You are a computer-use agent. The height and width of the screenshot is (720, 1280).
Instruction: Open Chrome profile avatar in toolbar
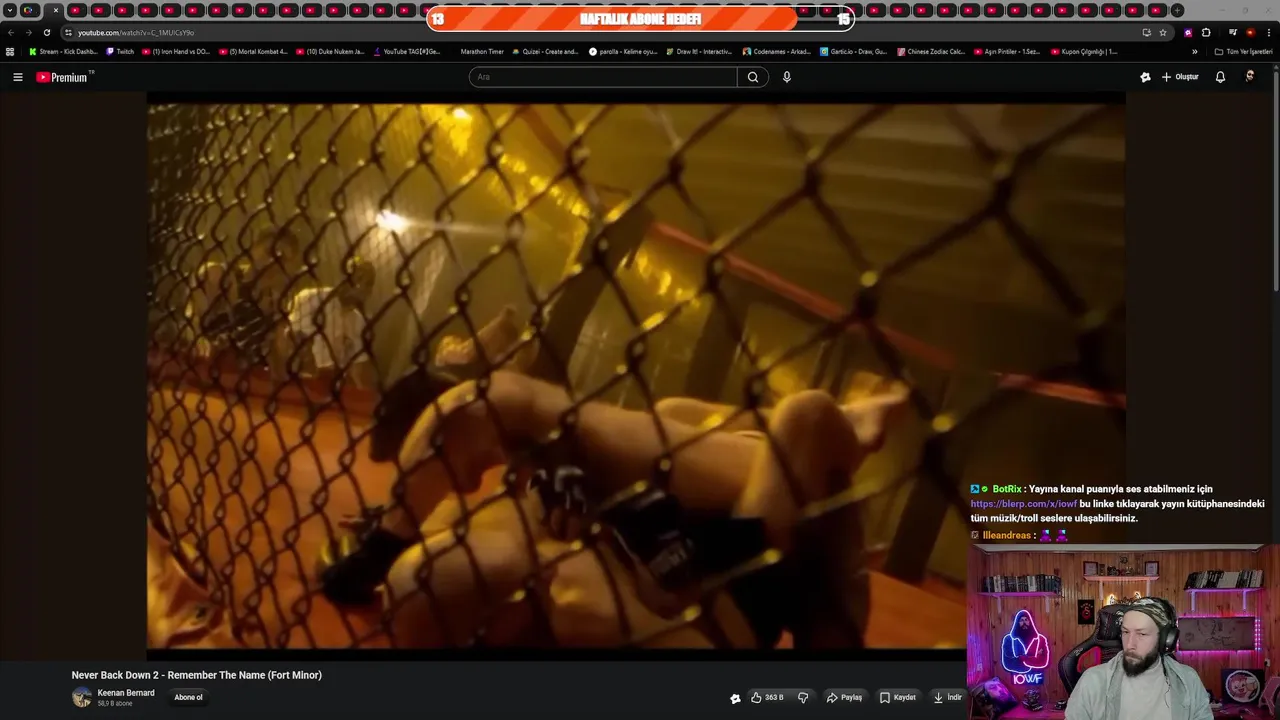1250,32
